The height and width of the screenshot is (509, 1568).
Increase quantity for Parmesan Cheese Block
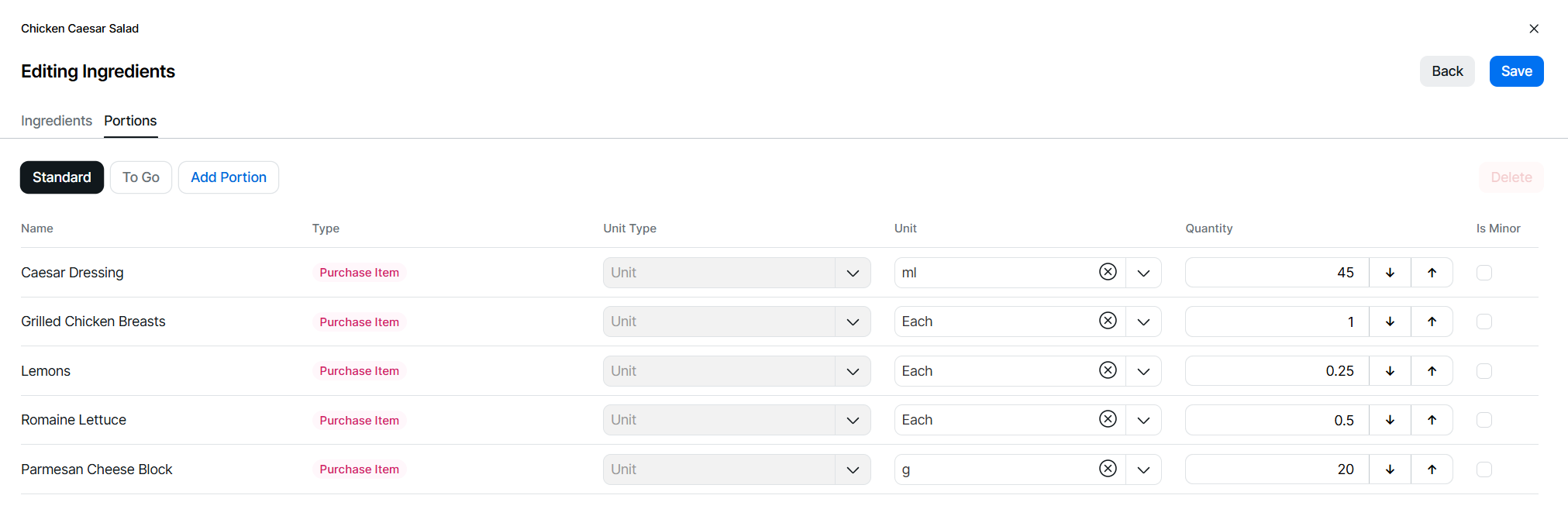[1432, 469]
